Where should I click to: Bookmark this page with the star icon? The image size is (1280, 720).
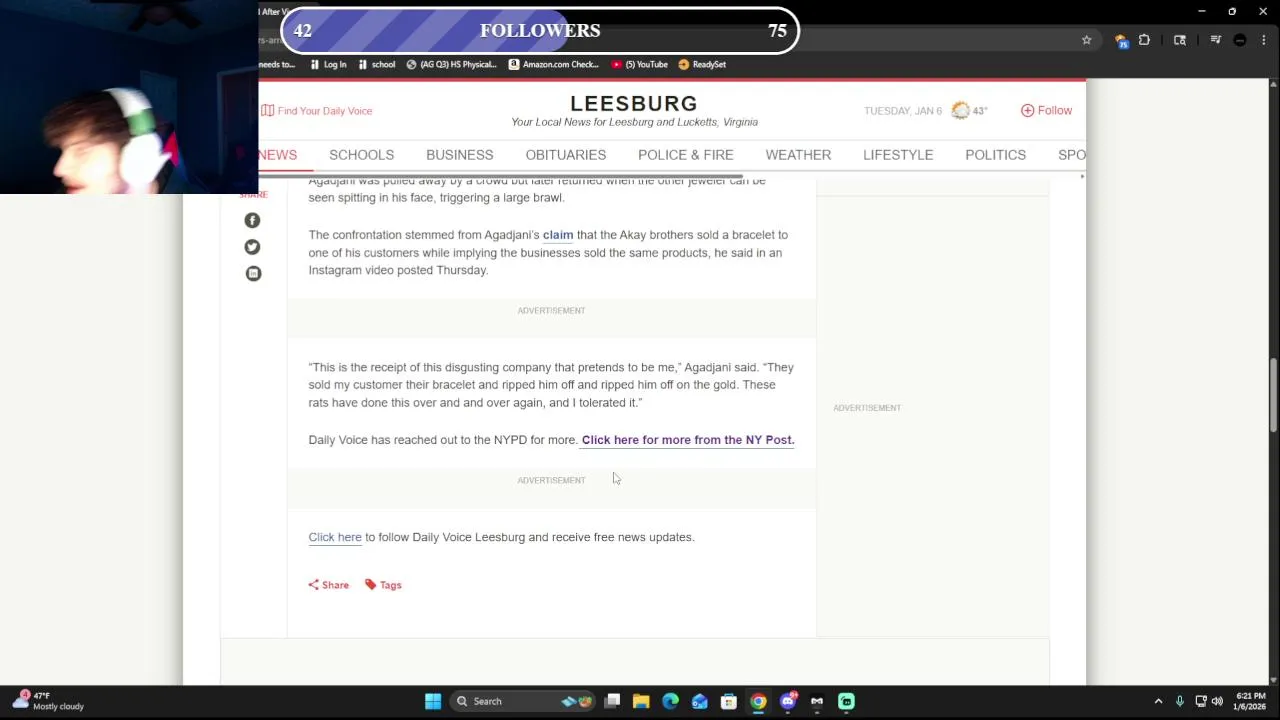(1086, 40)
